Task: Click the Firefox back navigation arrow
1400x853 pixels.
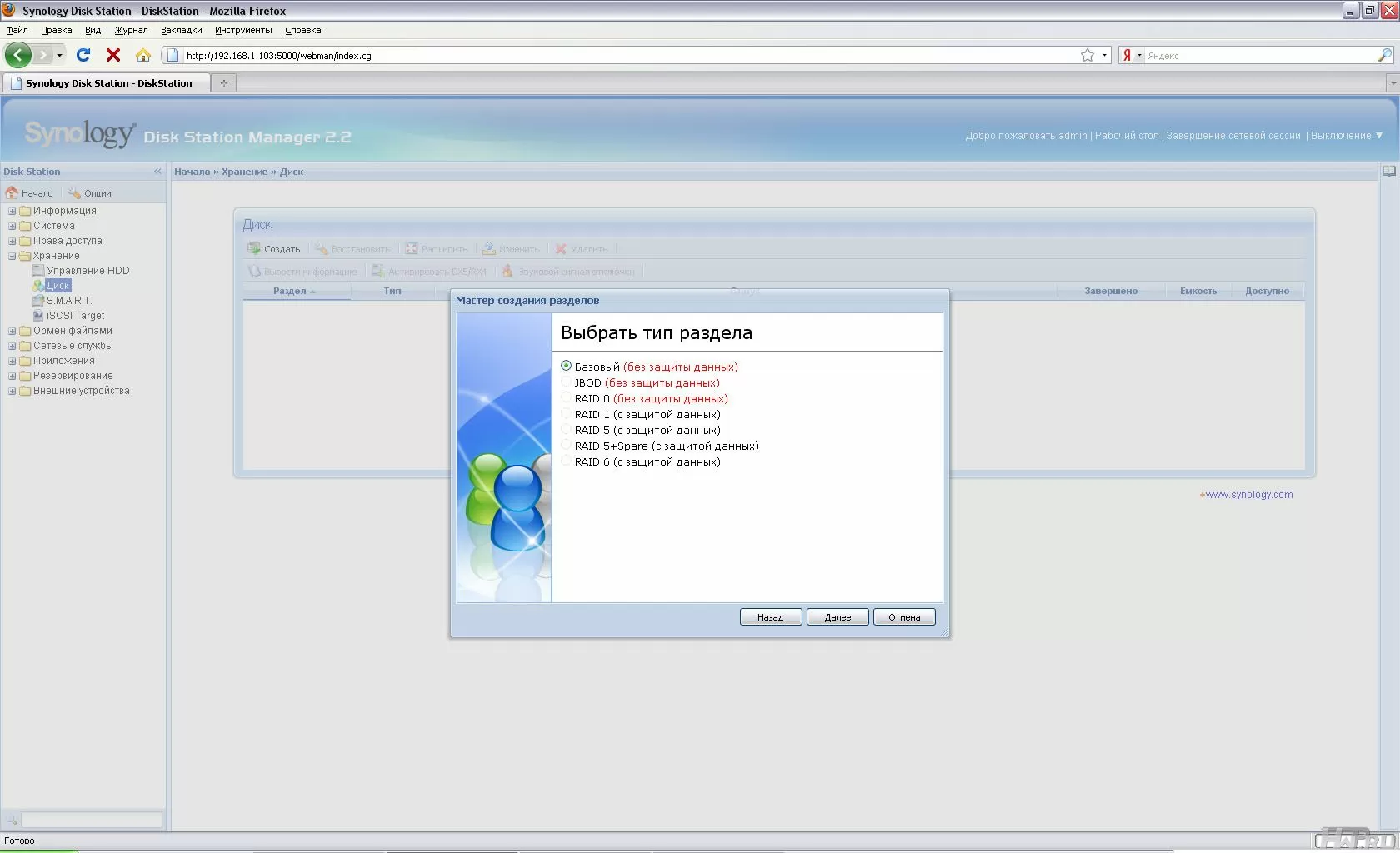Action: [17, 55]
